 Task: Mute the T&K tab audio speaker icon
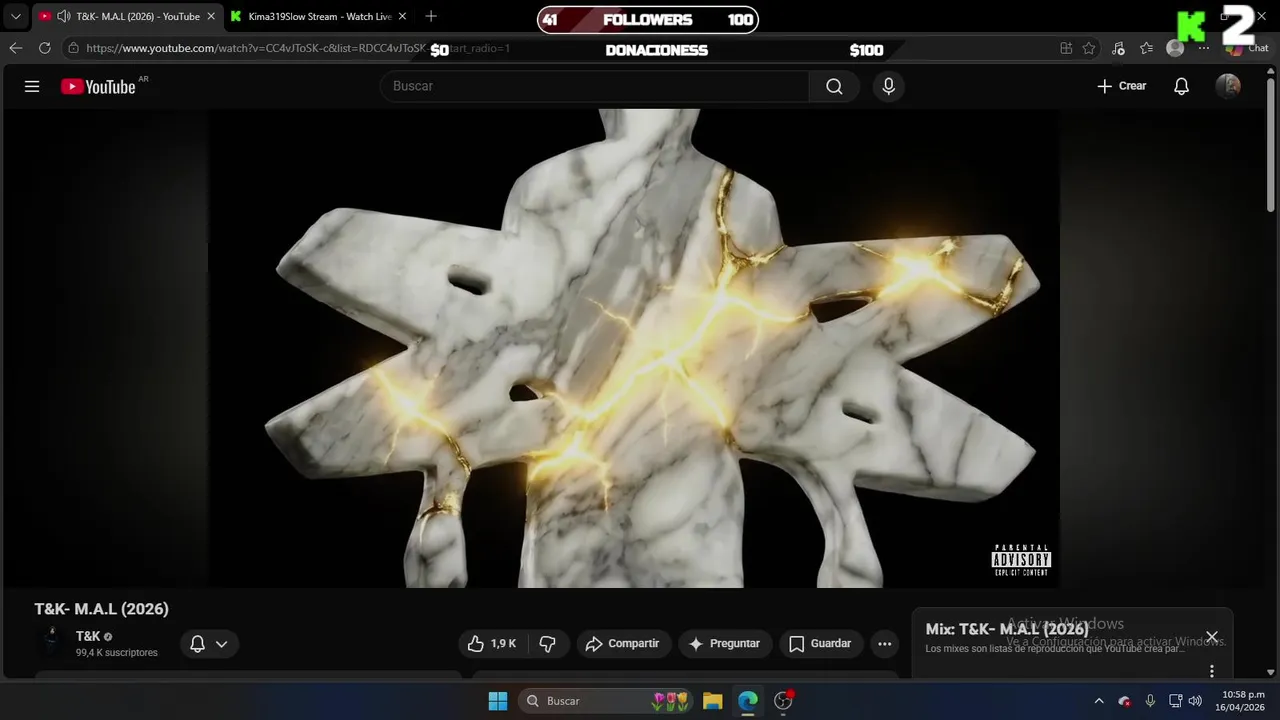point(64,16)
